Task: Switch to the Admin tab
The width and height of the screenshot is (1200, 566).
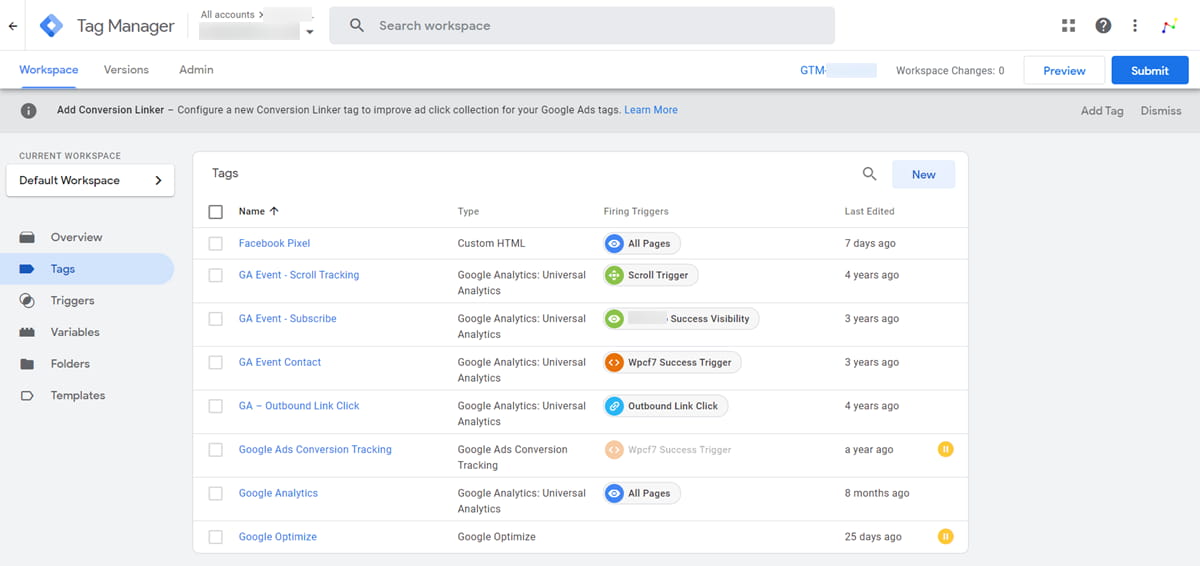Action: click(x=196, y=70)
